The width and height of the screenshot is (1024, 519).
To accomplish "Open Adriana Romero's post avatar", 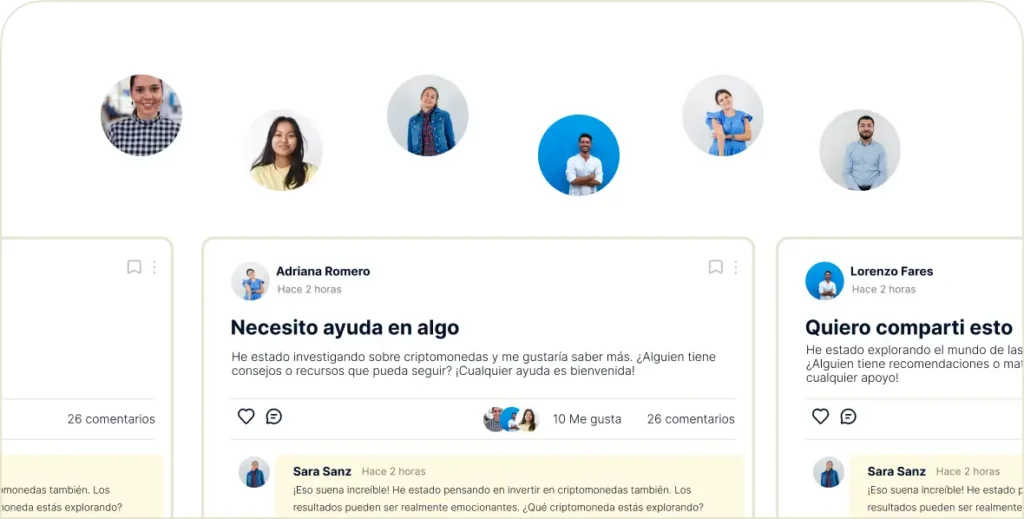I will click(x=250, y=281).
